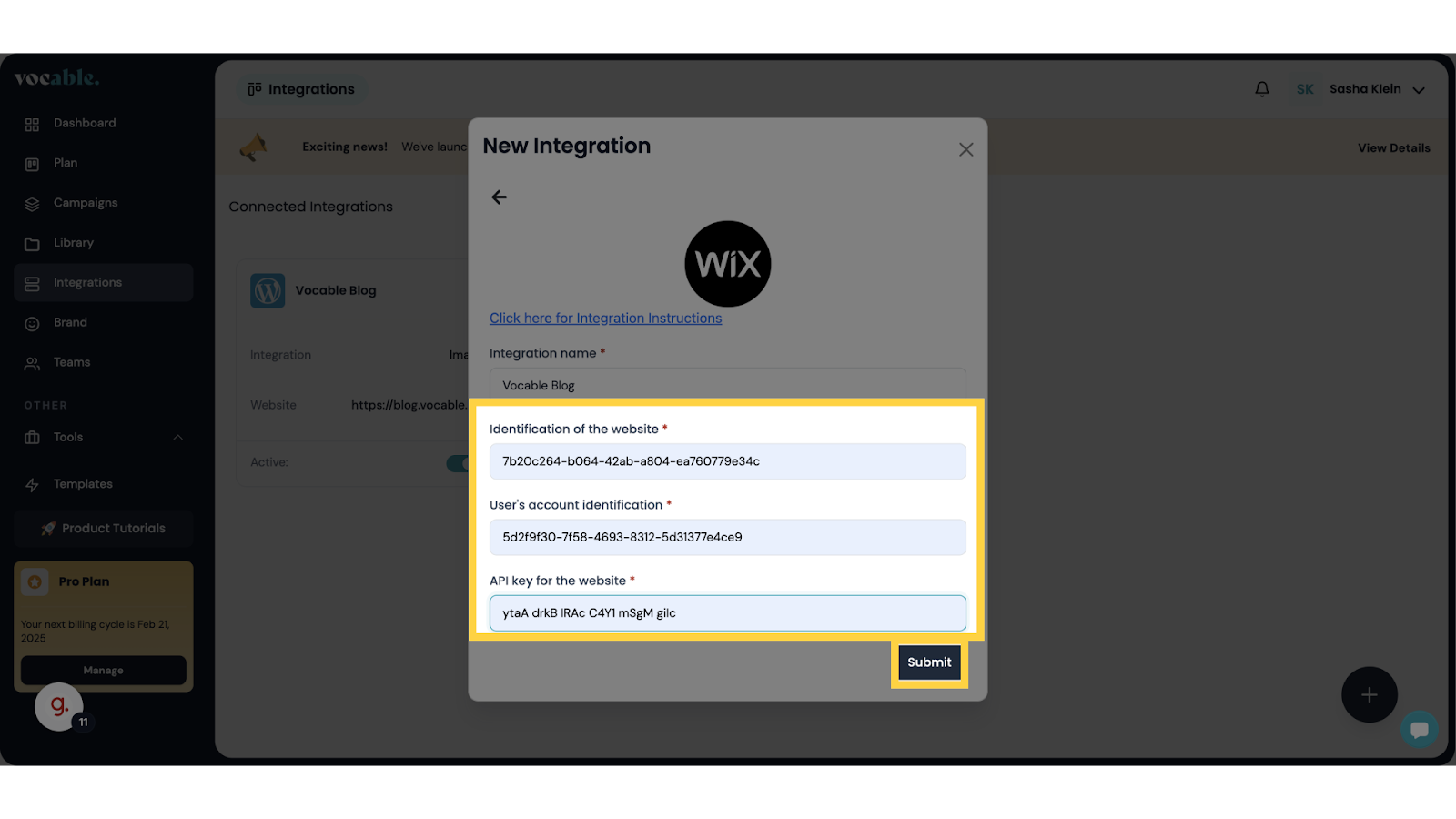Click the Campaigns layers icon
The image size is (1456, 819).
[x=32, y=205]
